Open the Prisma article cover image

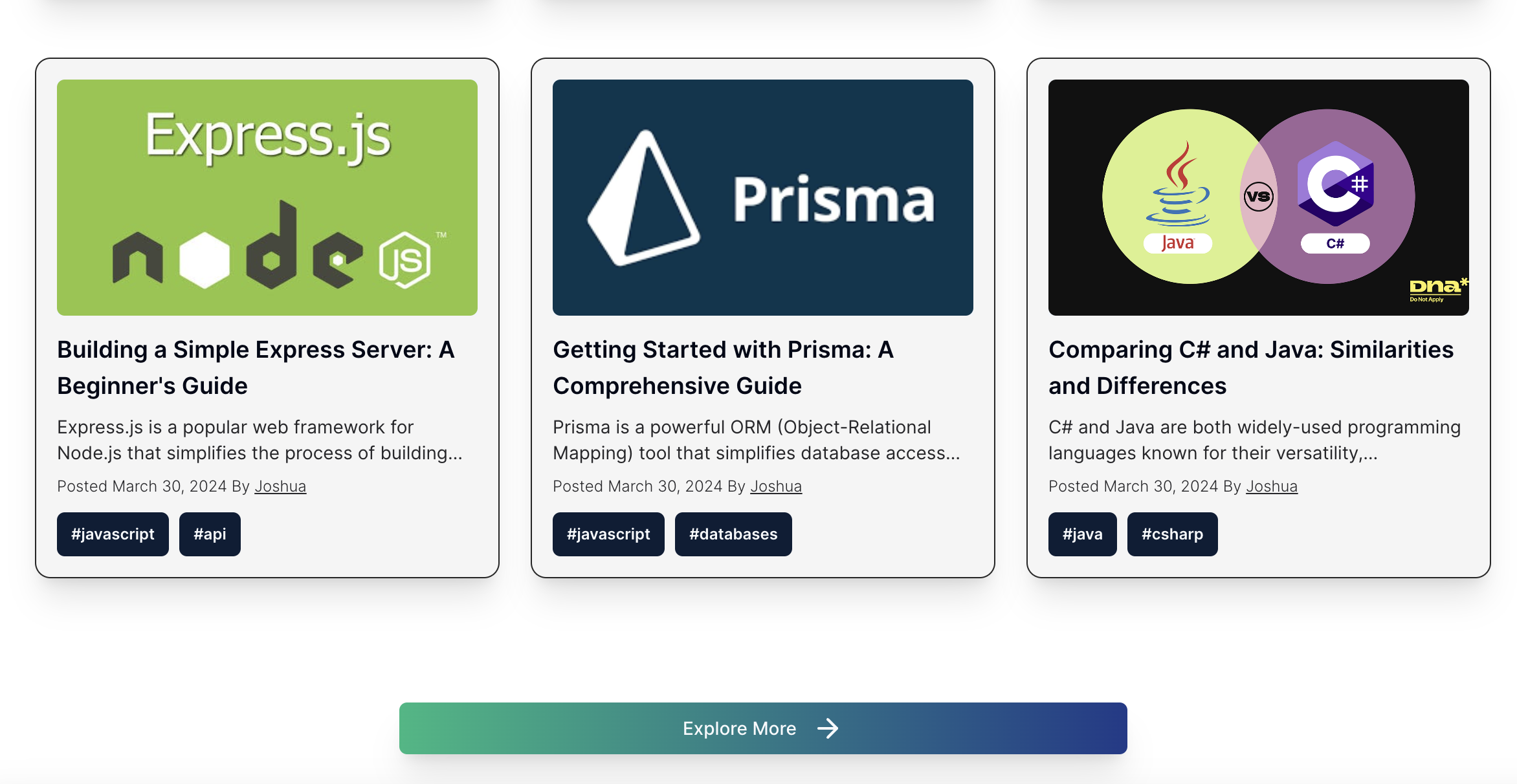tap(763, 197)
